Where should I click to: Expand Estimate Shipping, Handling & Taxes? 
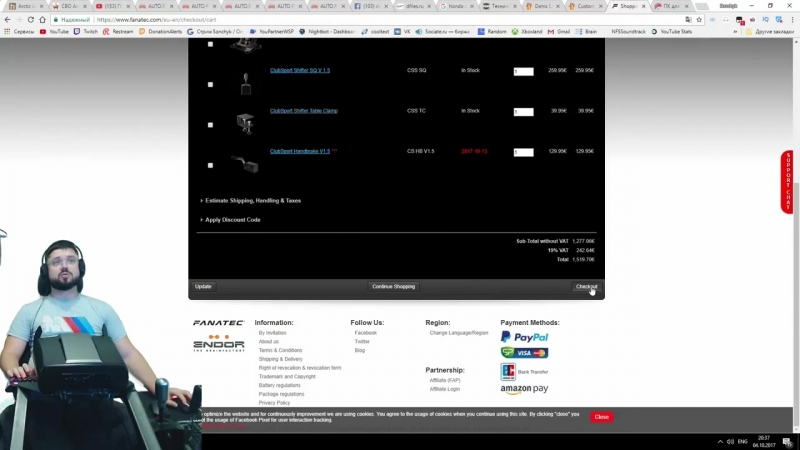point(251,201)
